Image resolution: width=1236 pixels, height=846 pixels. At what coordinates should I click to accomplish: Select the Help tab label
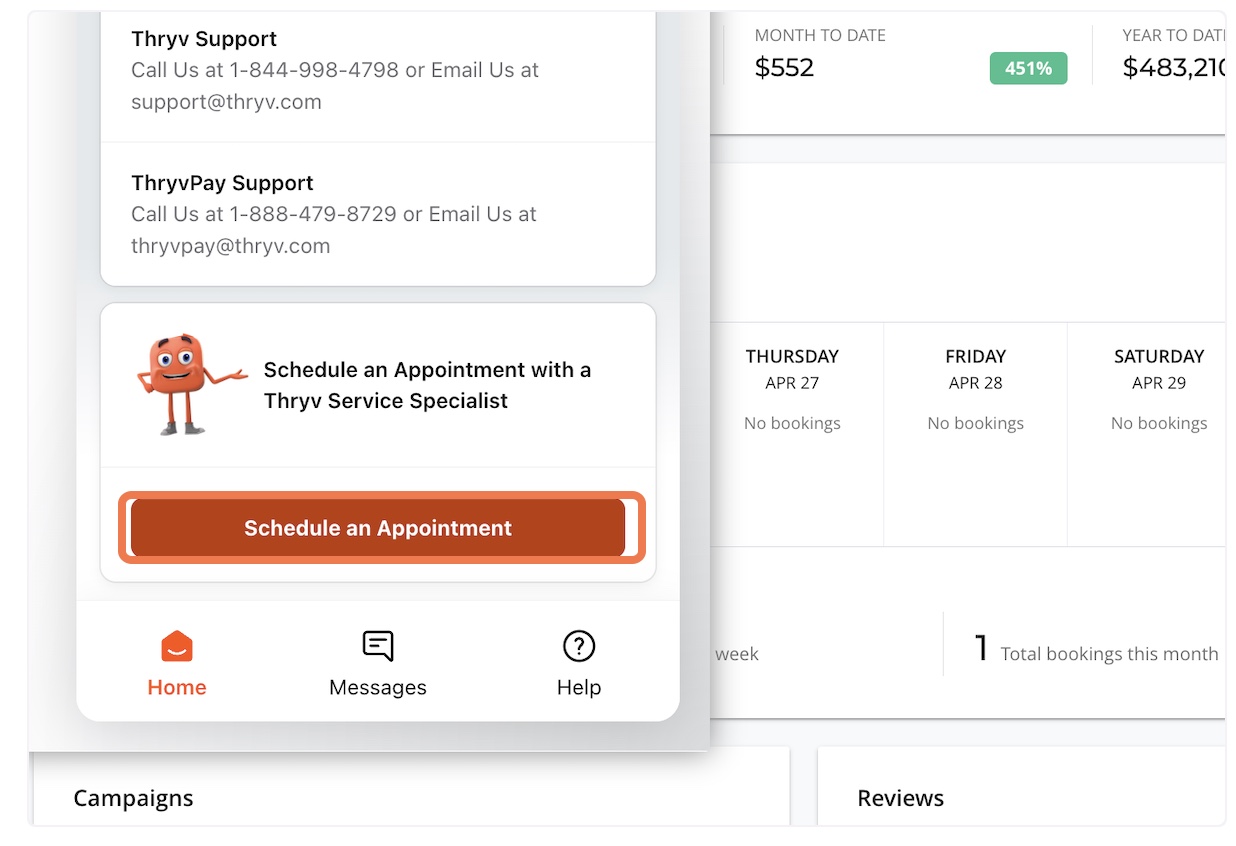click(579, 688)
